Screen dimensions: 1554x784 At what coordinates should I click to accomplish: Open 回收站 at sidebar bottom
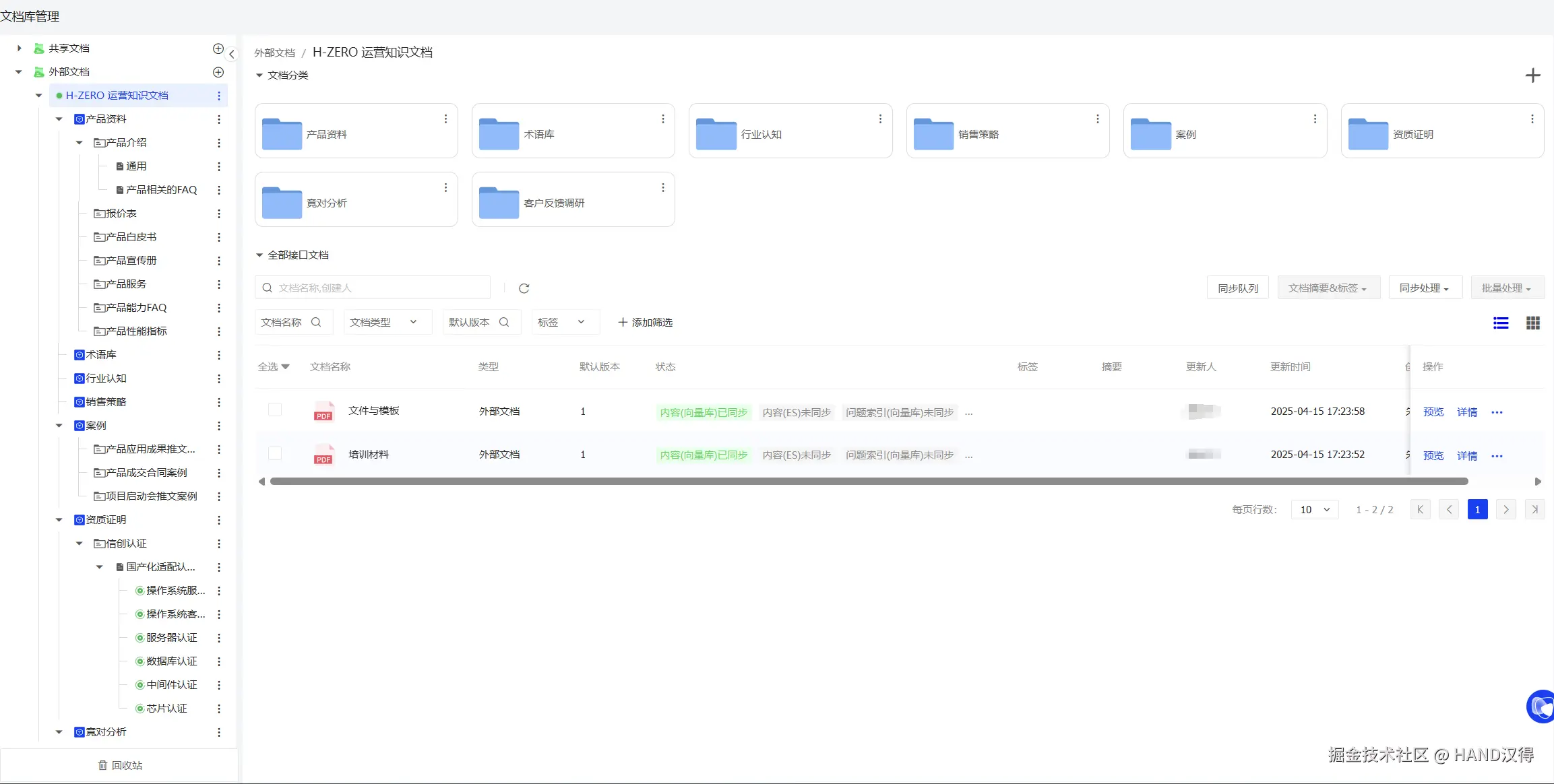[x=120, y=765]
